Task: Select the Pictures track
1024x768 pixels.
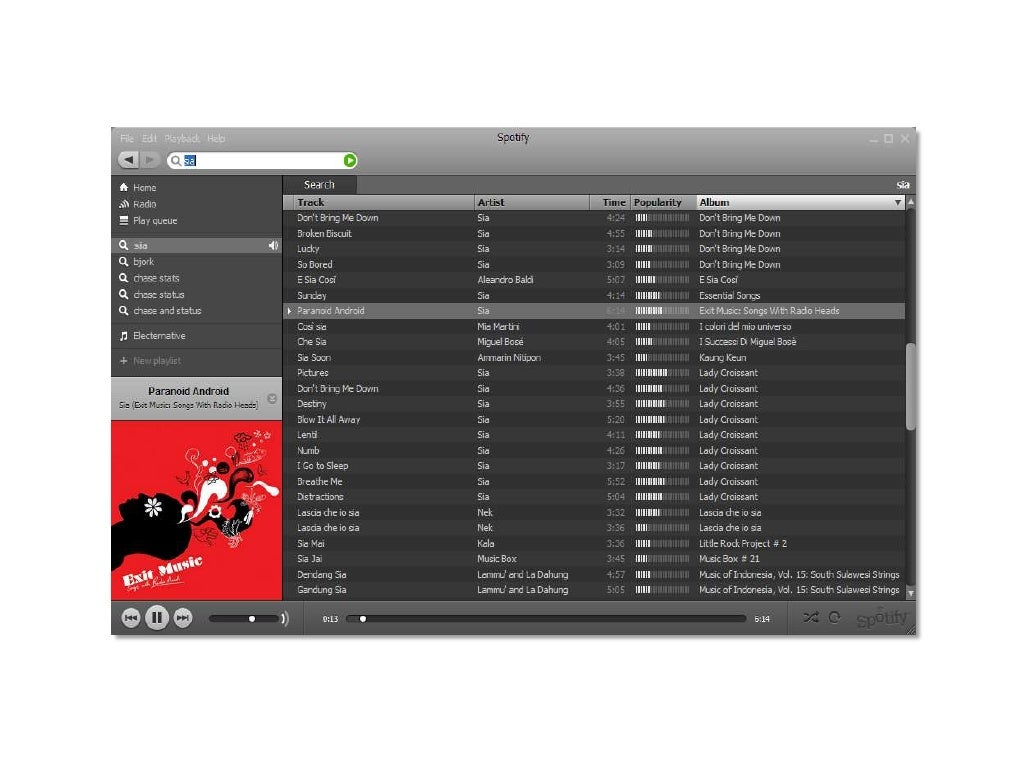Action: click(313, 373)
